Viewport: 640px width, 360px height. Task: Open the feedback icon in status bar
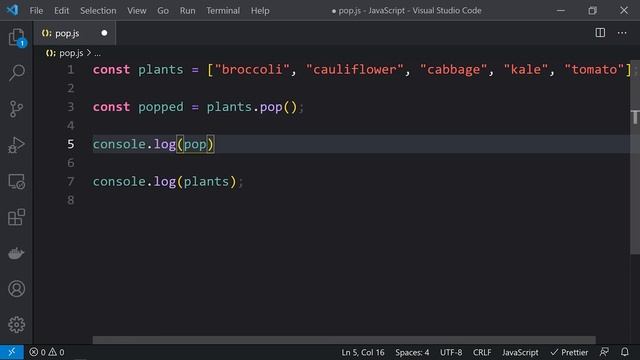[604, 352]
